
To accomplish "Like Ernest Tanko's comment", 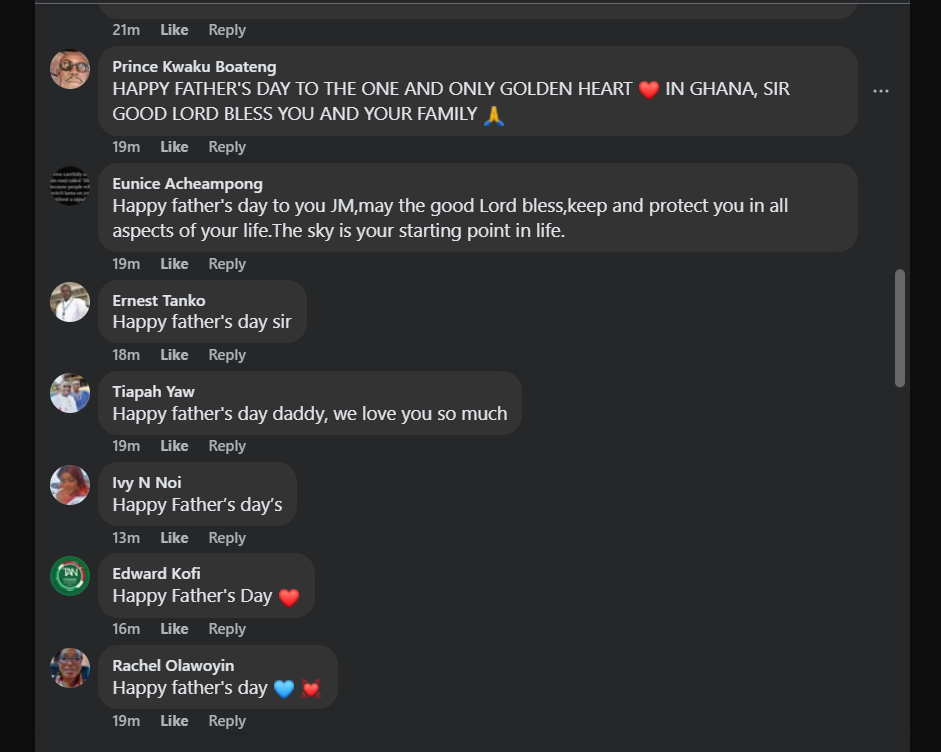I will click(x=174, y=355).
